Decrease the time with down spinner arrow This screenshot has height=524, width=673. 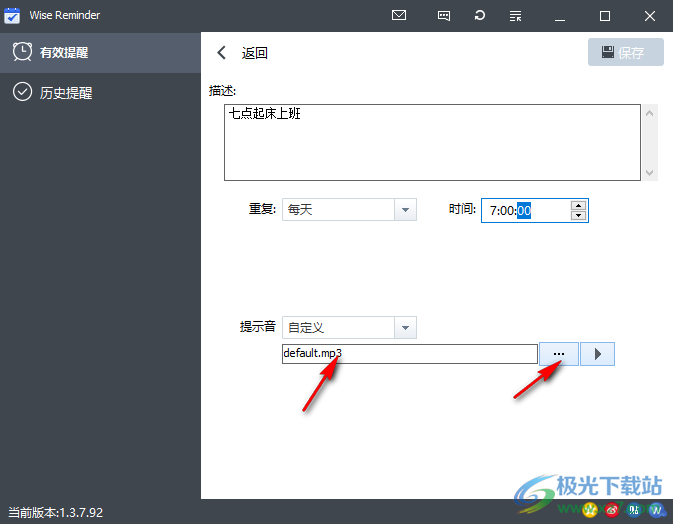click(x=579, y=215)
